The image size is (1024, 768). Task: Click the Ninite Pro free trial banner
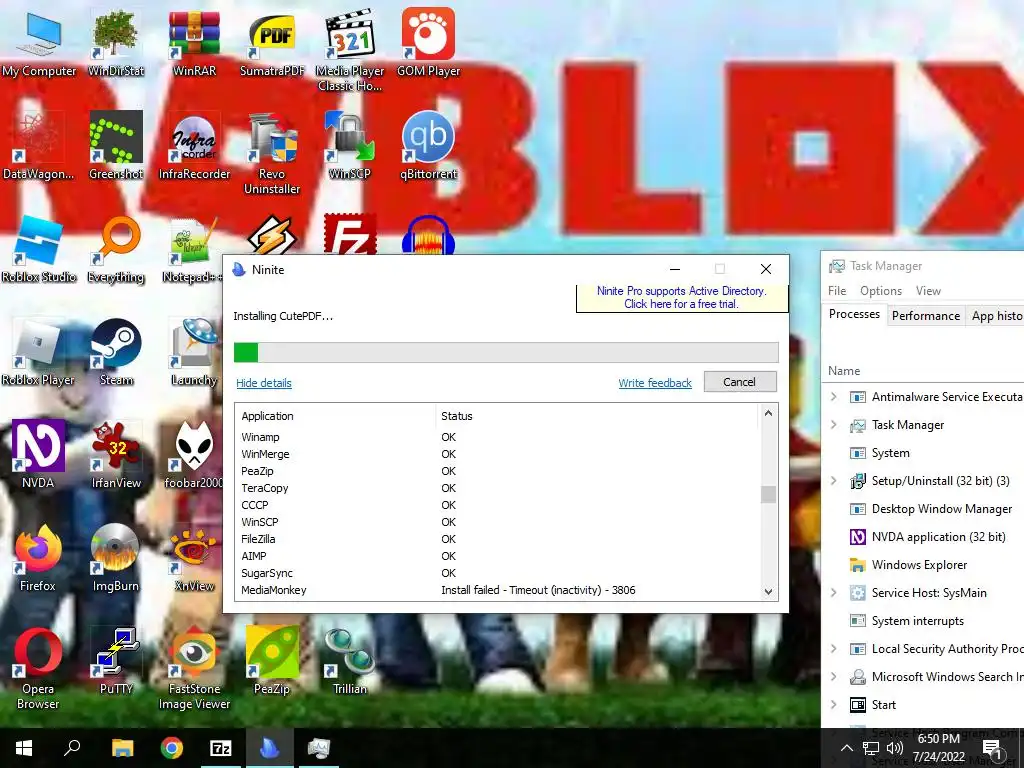point(682,298)
